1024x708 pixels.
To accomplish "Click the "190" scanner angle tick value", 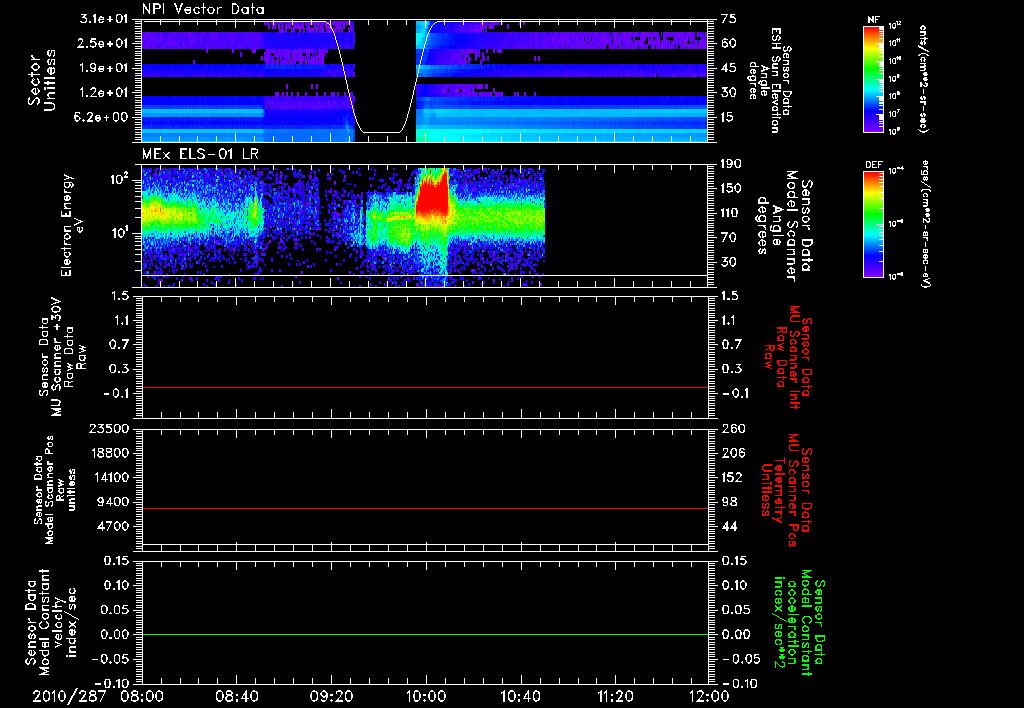I will click(x=731, y=164).
